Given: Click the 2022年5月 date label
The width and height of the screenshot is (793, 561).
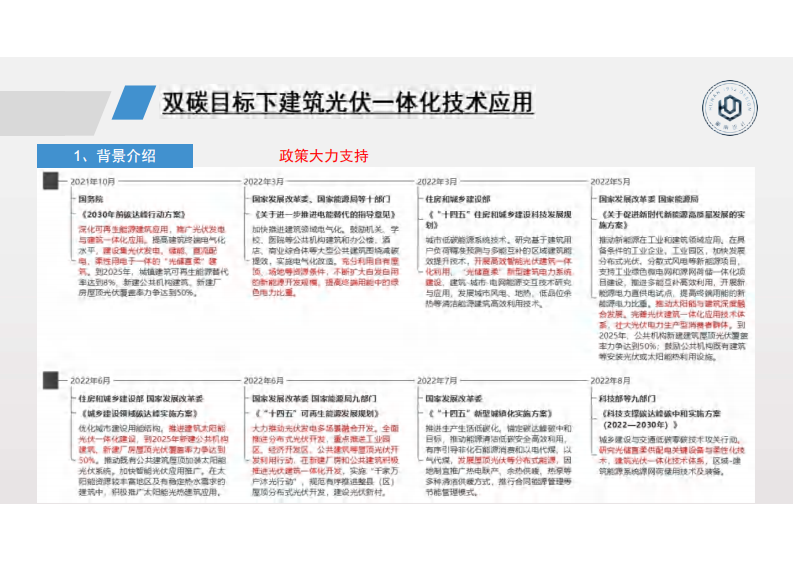Looking at the screenshot, I should pyautogui.click(x=610, y=182).
